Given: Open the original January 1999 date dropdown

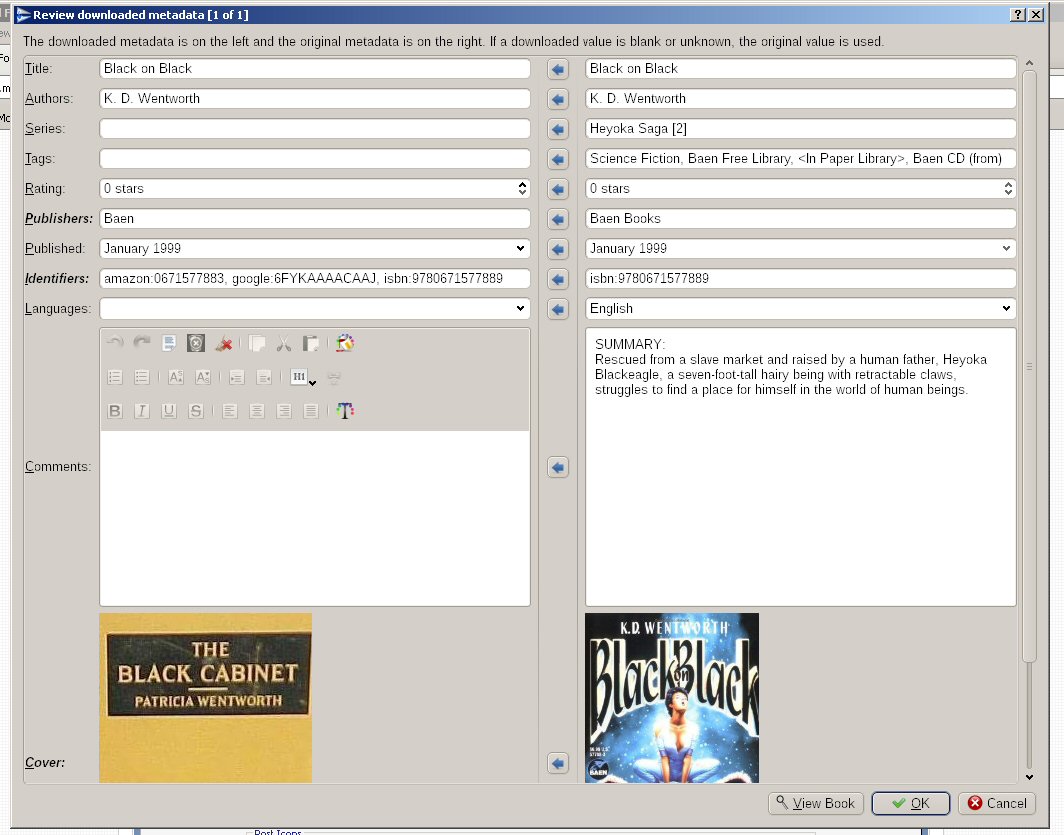Looking at the screenshot, I should click(x=1006, y=248).
